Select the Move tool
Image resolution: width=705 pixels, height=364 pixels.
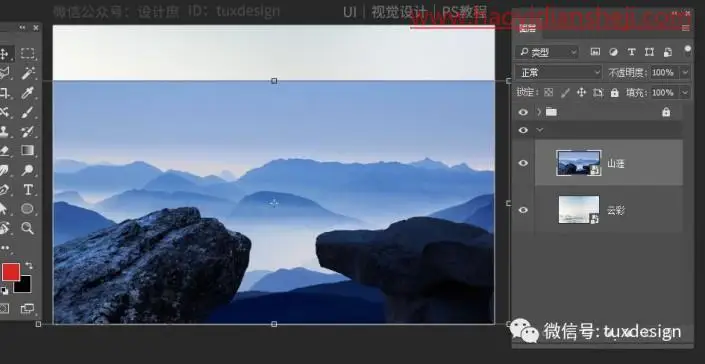(x=4, y=54)
